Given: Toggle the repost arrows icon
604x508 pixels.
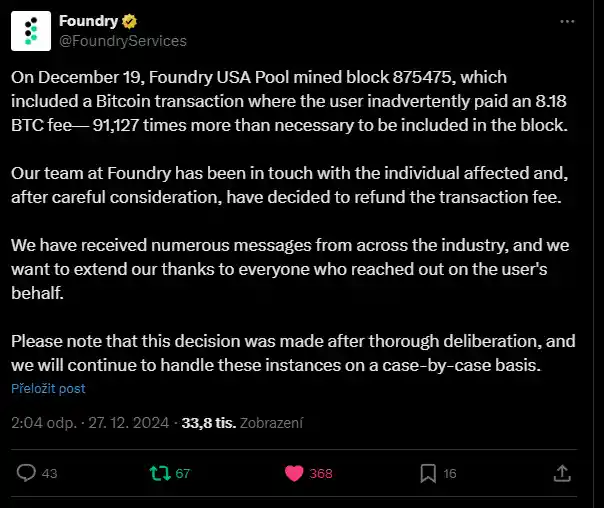Looking at the screenshot, I should [x=160, y=473].
